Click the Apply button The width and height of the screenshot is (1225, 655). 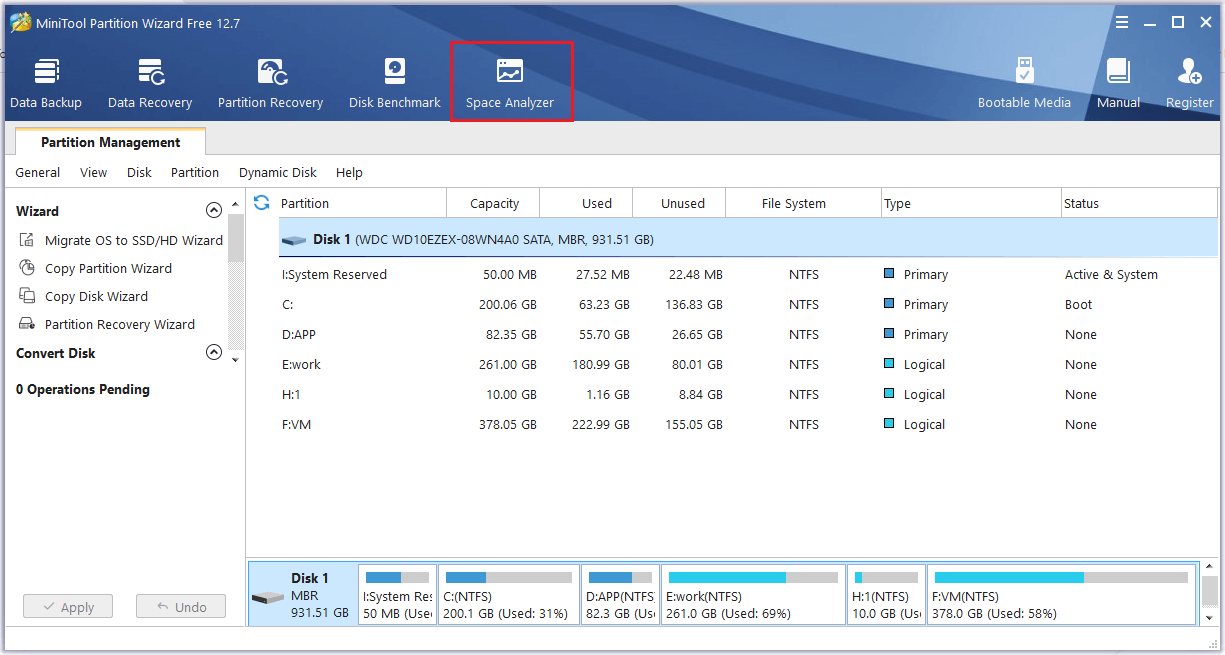pos(68,606)
